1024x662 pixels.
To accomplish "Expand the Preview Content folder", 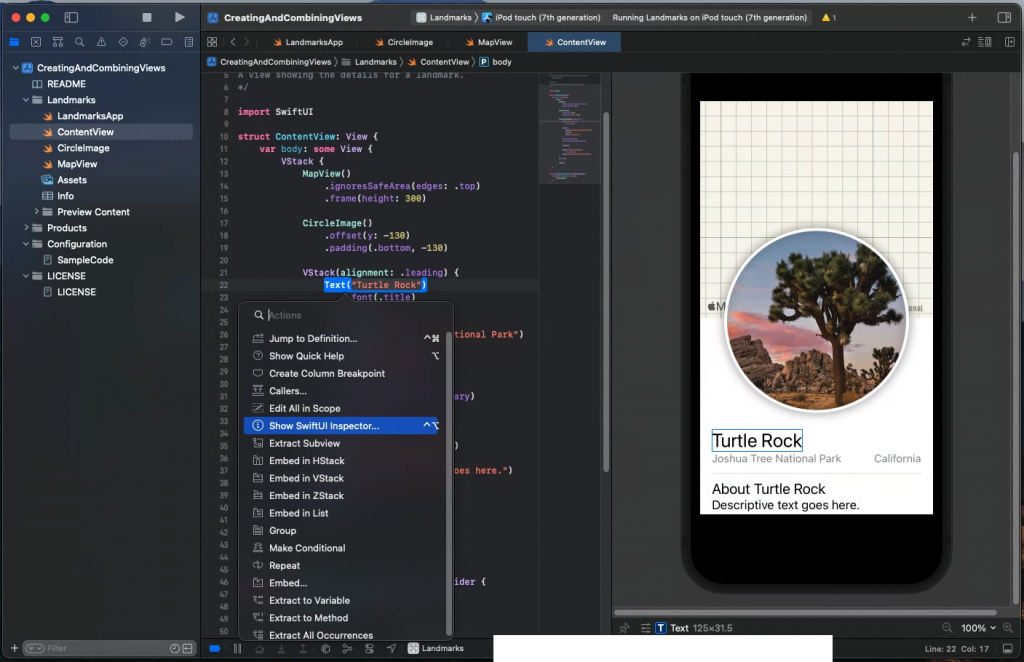I will (37, 212).
